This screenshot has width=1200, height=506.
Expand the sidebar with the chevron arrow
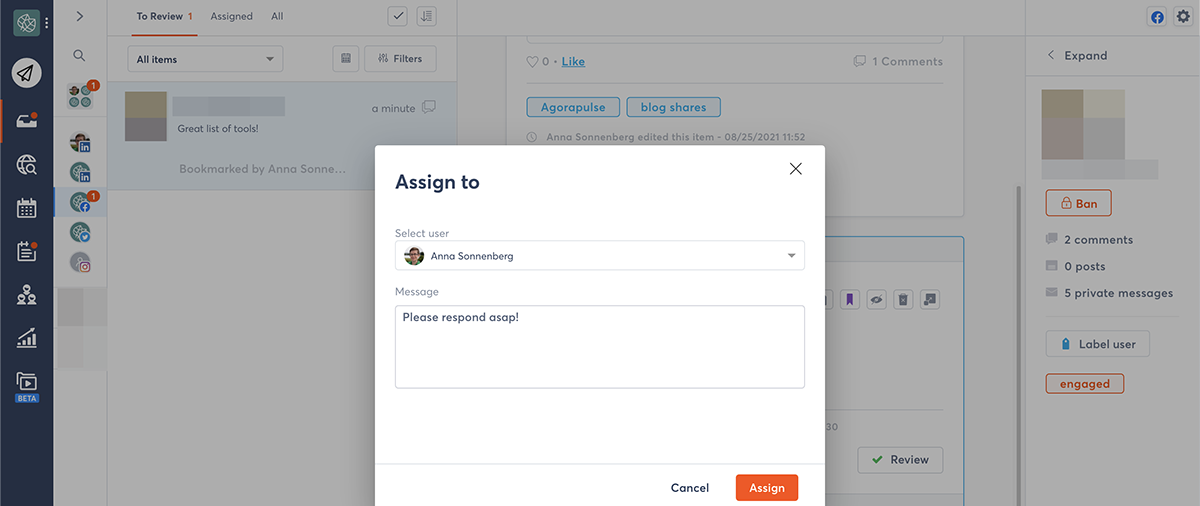80,16
